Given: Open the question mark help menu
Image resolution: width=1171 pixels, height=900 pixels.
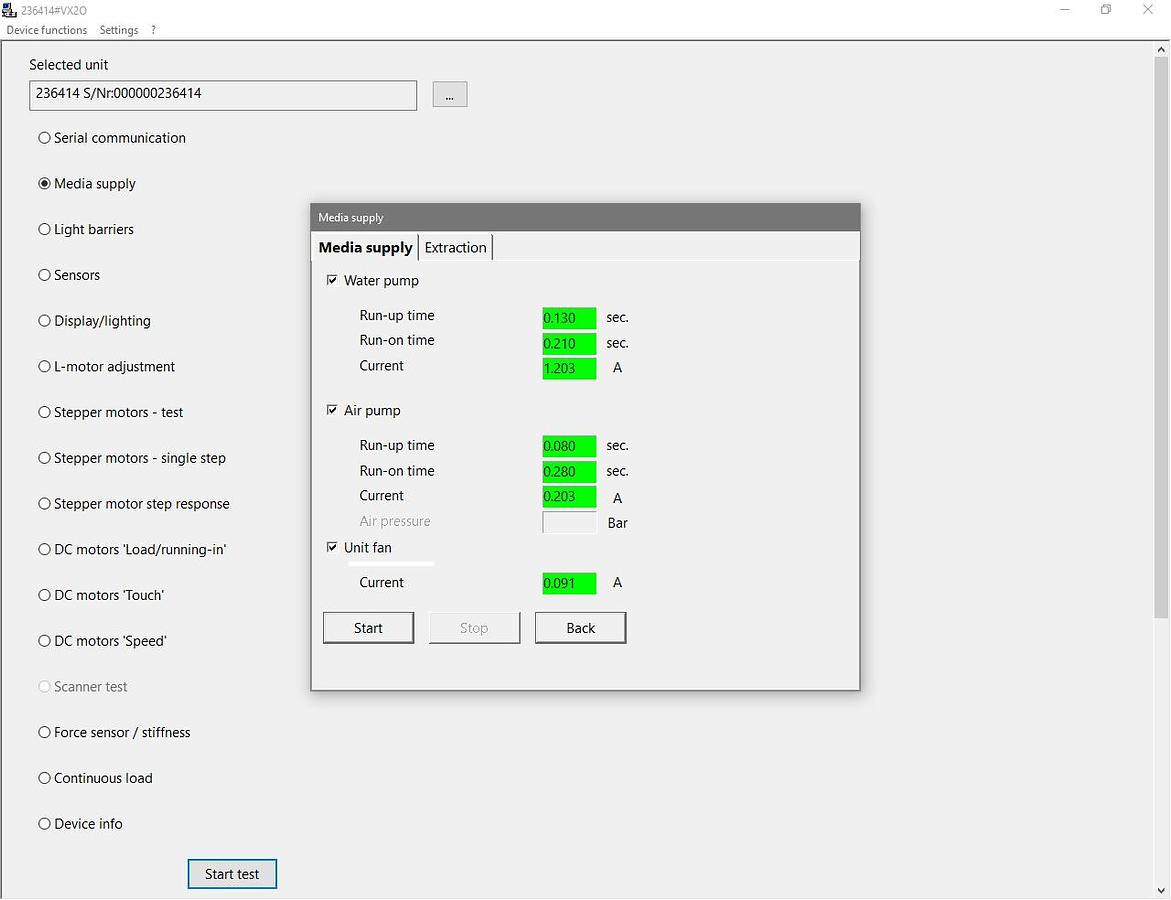Looking at the screenshot, I should click(153, 30).
